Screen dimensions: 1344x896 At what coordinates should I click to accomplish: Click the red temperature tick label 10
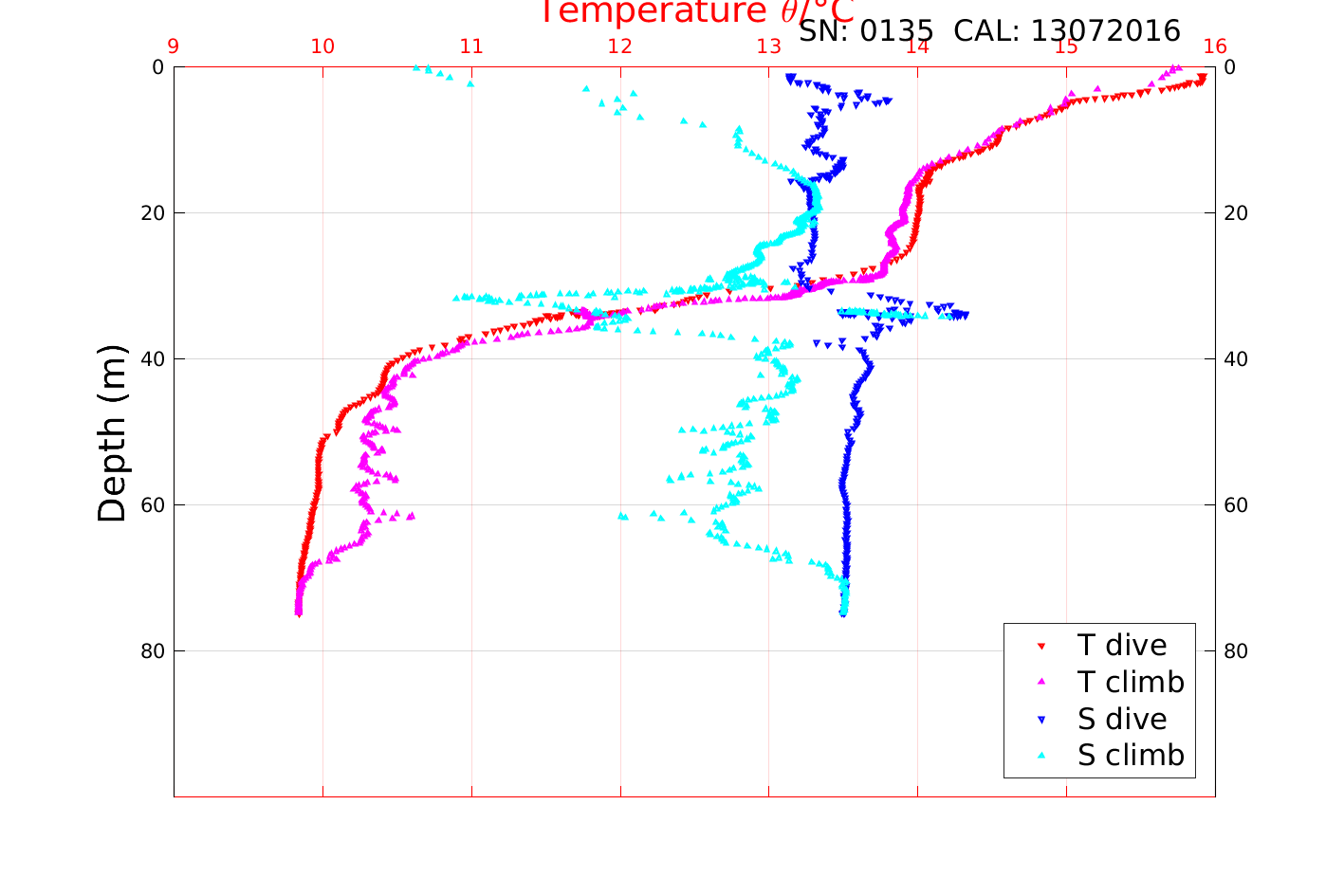coord(322,46)
